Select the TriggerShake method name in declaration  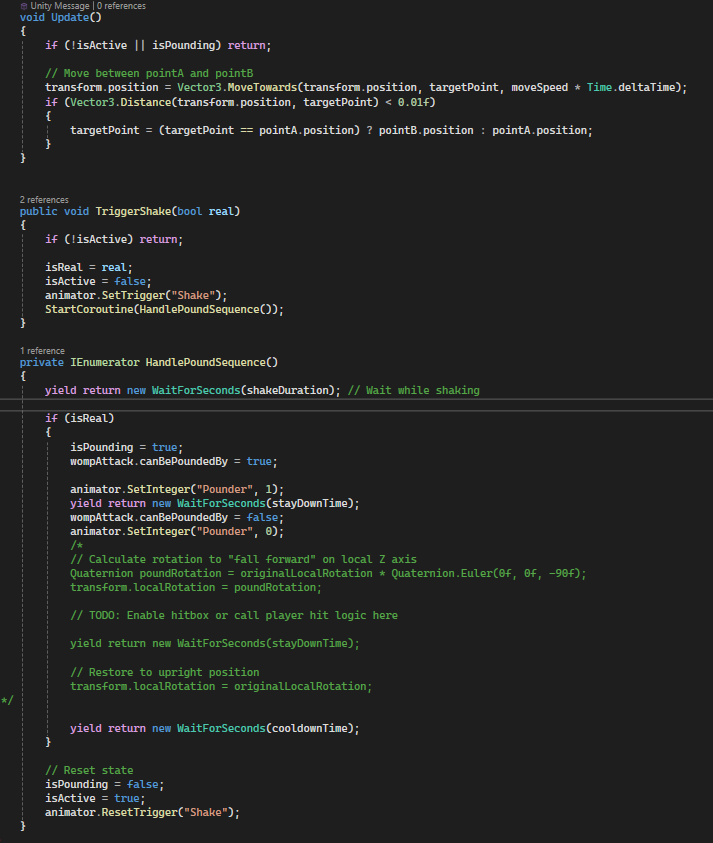(x=132, y=211)
